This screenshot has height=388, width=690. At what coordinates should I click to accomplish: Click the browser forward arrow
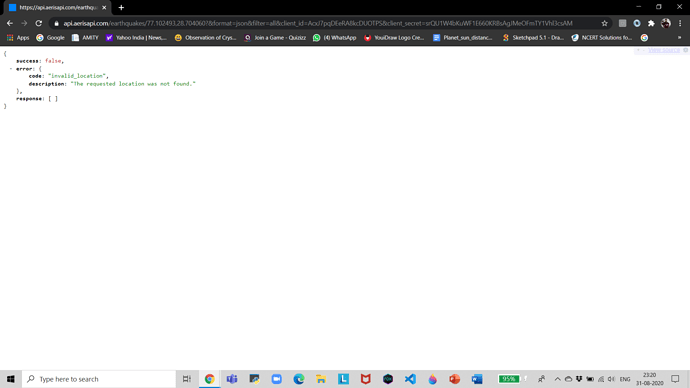coord(24,23)
